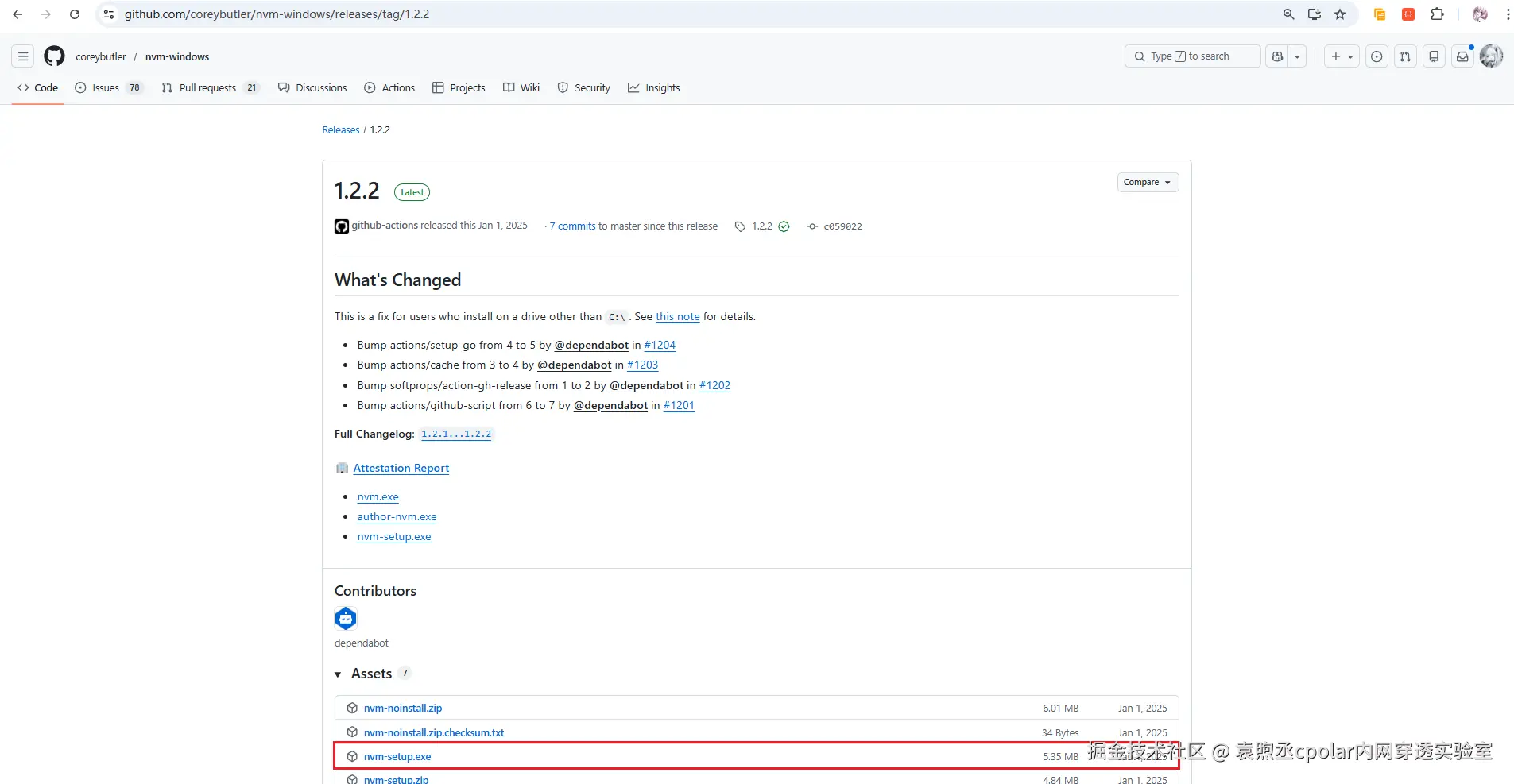Open the nvm-windows repository link
The image size is (1514, 784).
click(x=177, y=56)
